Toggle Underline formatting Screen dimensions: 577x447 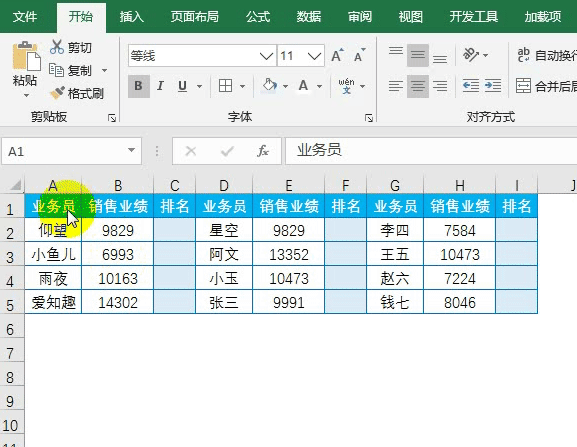click(x=182, y=86)
